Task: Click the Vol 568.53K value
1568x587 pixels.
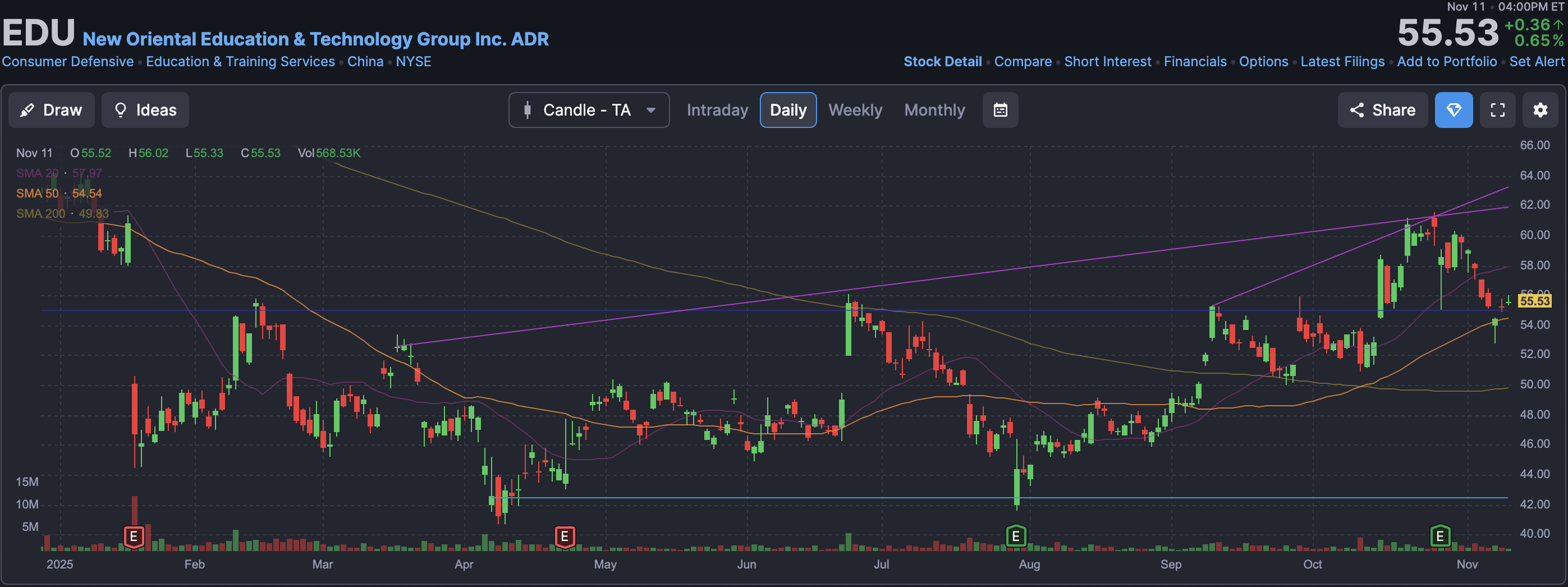Action: [338, 153]
